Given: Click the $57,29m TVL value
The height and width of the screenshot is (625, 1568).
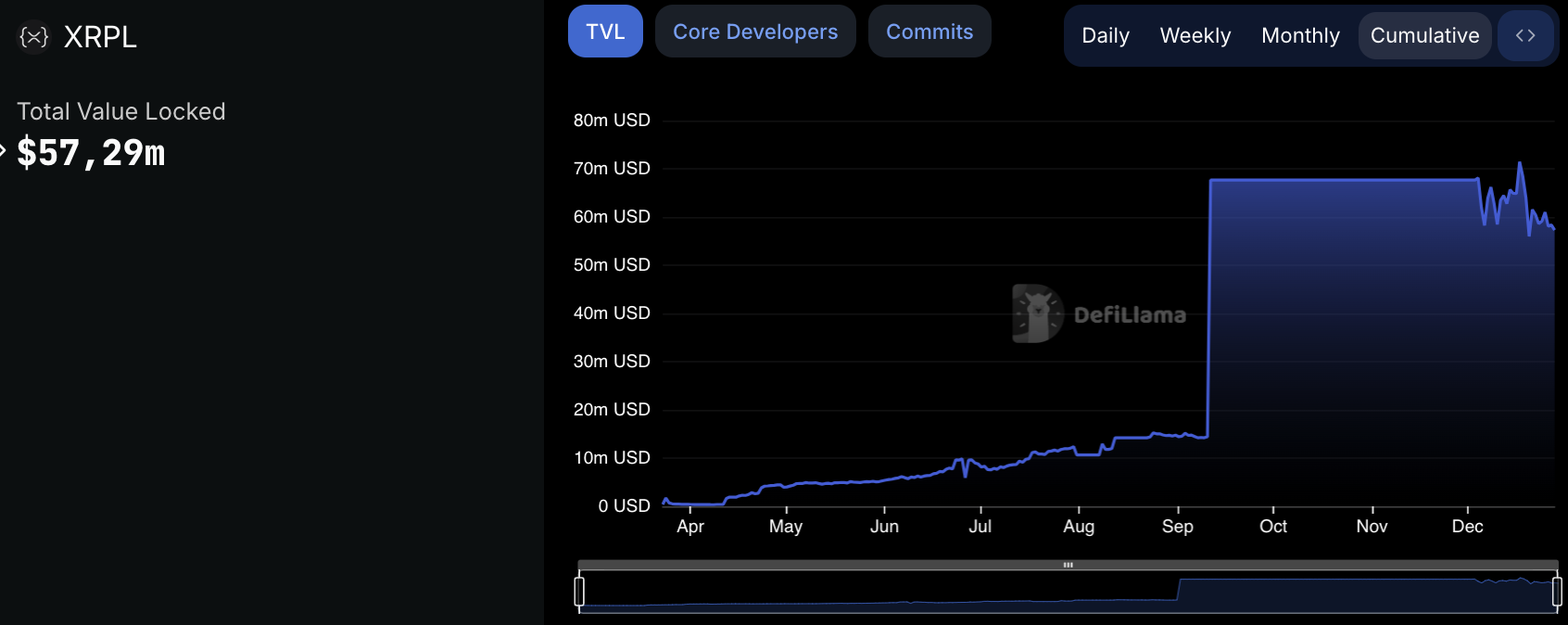Looking at the screenshot, I should (x=91, y=153).
